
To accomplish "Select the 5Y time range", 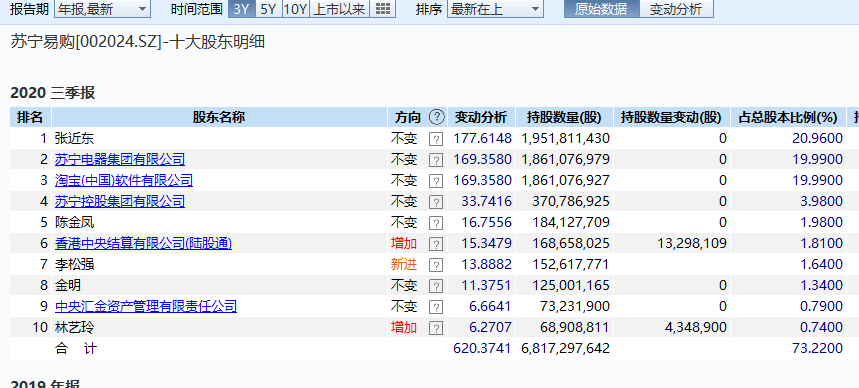I will 268,9.
